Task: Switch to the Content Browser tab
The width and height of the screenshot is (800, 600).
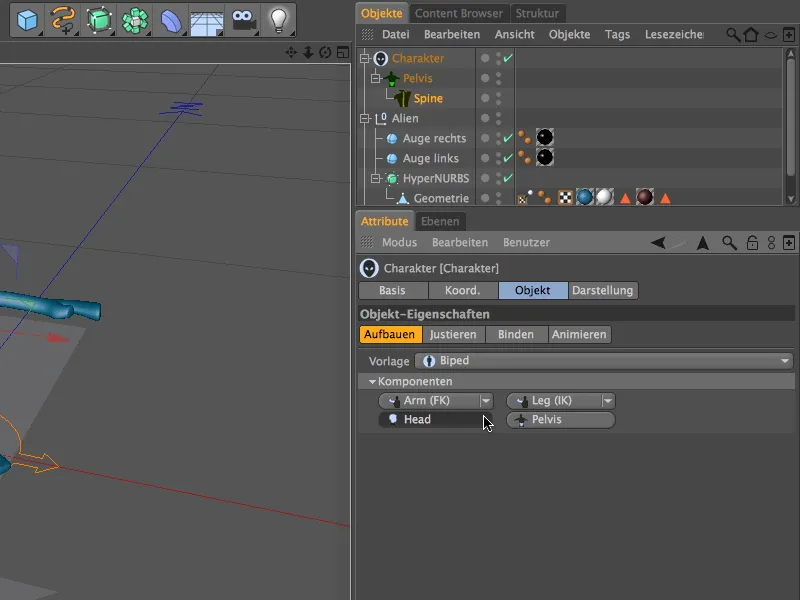Action: click(x=458, y=13)
